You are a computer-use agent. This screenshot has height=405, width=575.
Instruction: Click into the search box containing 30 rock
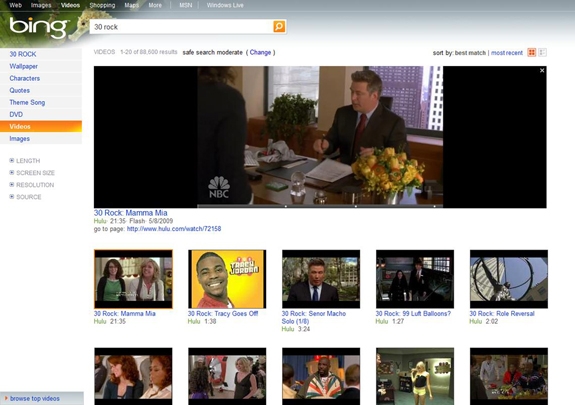181,27
